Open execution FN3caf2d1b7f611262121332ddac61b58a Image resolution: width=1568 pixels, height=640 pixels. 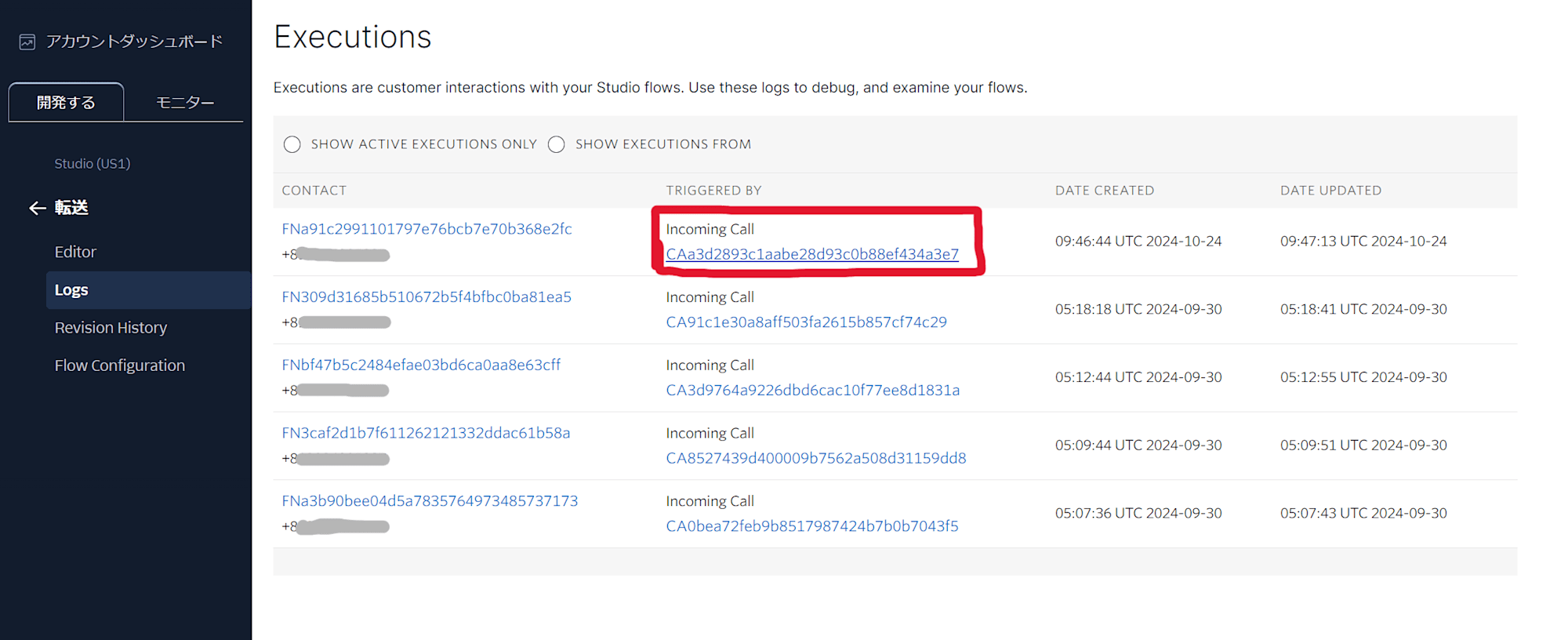click(x=426, y=433)
